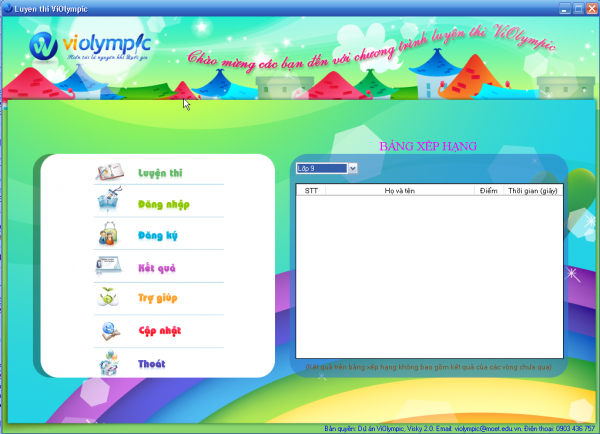The image size is (600, 434).
Task: Open the Luyện thi menu entry
Action: [160, 173]
